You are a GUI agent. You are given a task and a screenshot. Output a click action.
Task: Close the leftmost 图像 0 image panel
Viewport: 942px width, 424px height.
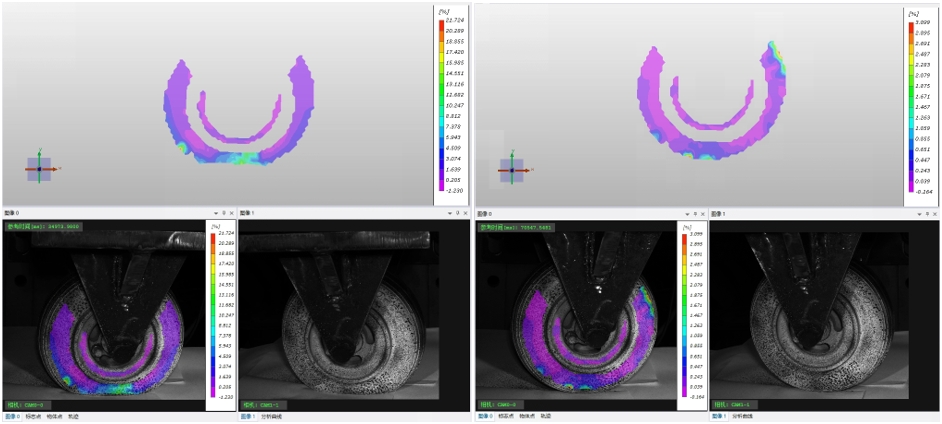(x=233, y=214)
